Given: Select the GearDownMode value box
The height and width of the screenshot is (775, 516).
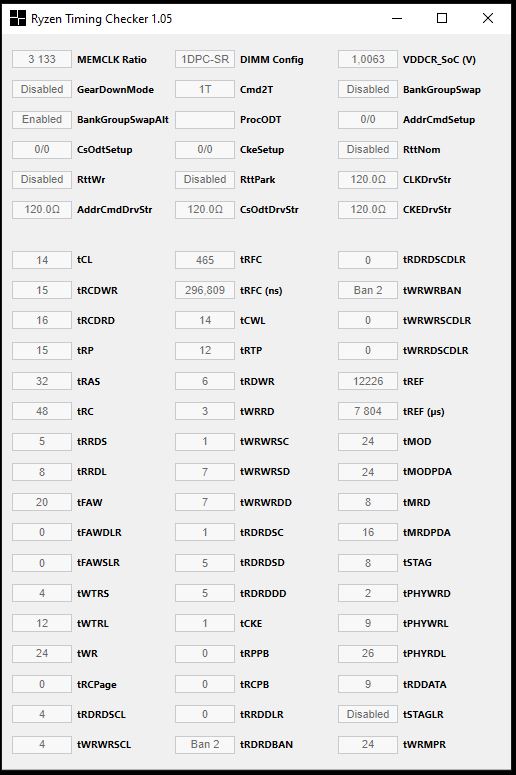Looking at the screenshot, I should tap(42, 89).
